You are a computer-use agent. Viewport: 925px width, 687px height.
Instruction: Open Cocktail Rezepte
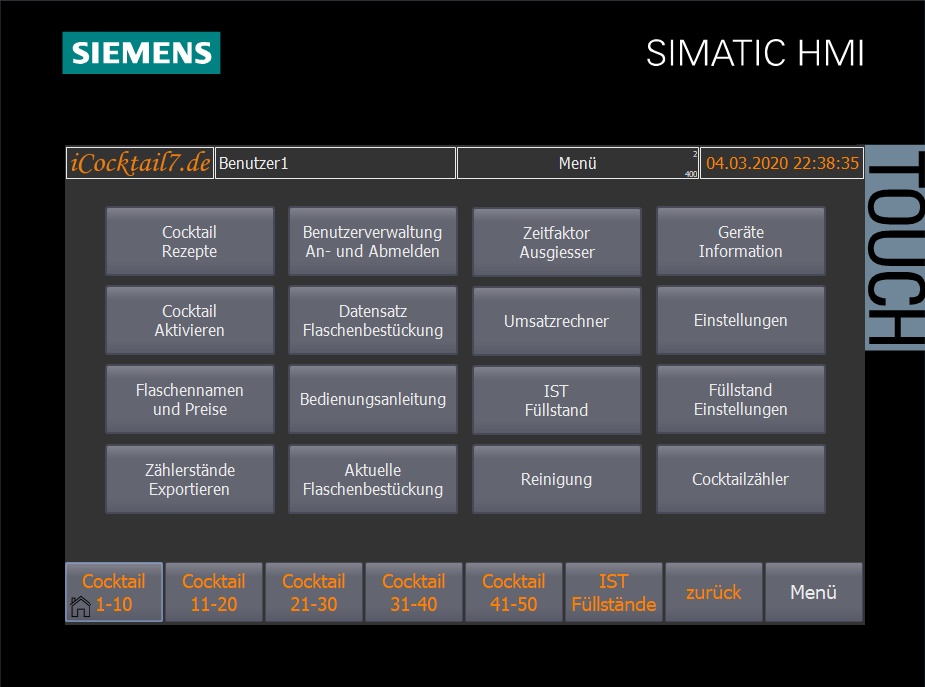tap(189, 241)
